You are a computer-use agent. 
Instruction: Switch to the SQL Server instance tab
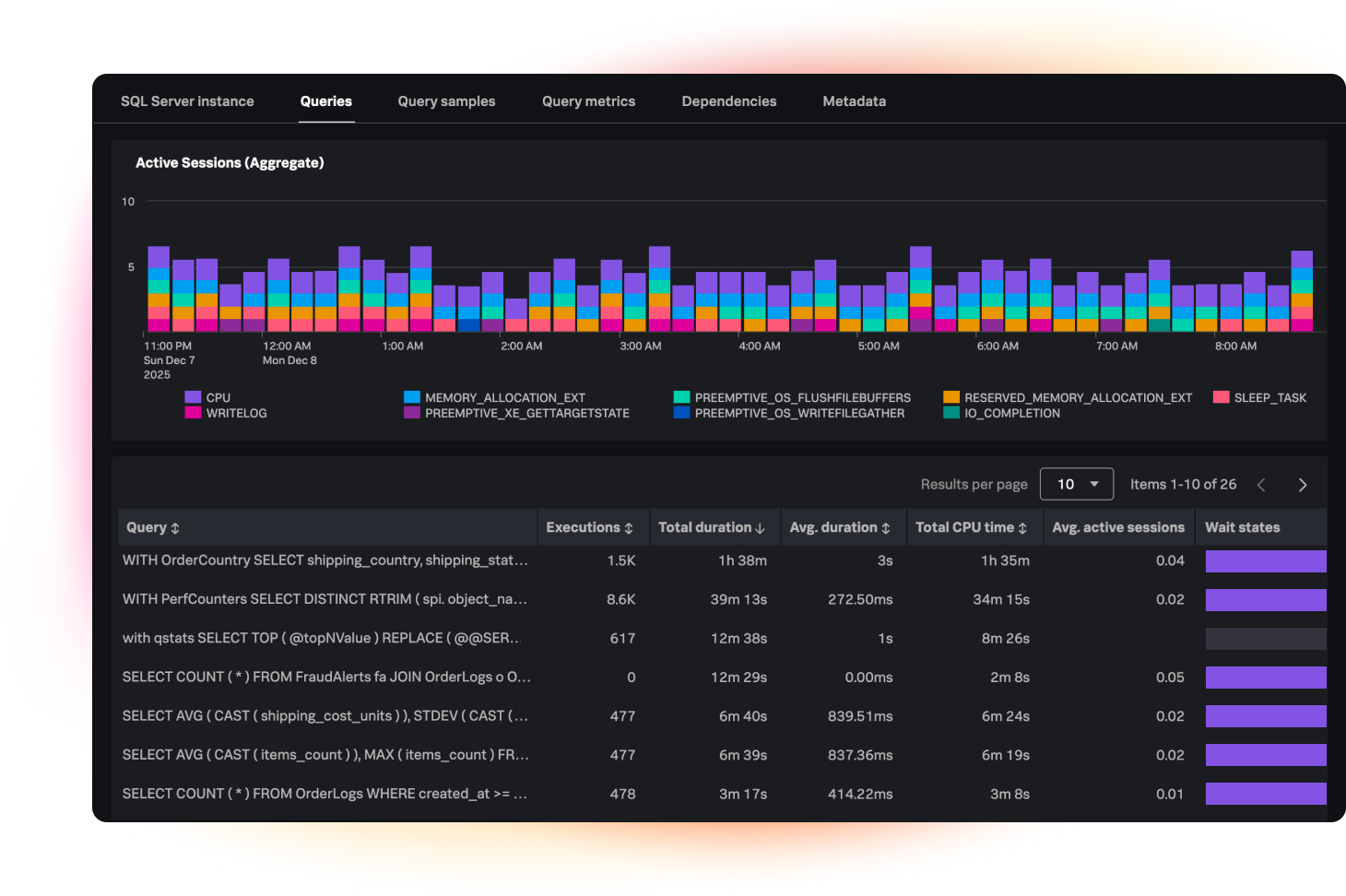point(187,100)
